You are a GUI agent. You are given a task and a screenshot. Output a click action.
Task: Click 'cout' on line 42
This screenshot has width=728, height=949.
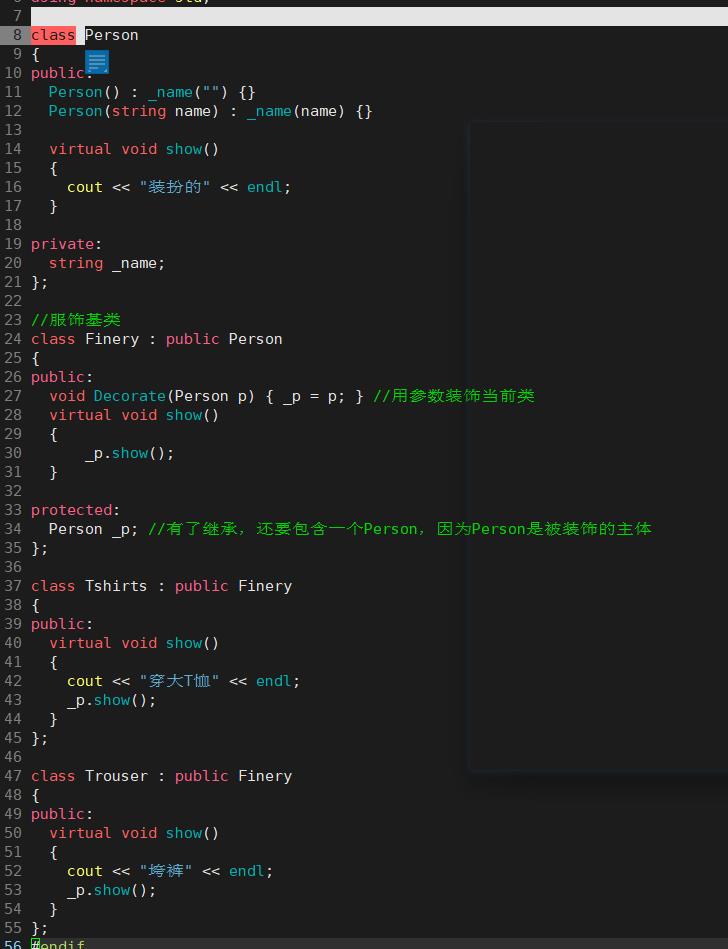(x=85, y=681)
